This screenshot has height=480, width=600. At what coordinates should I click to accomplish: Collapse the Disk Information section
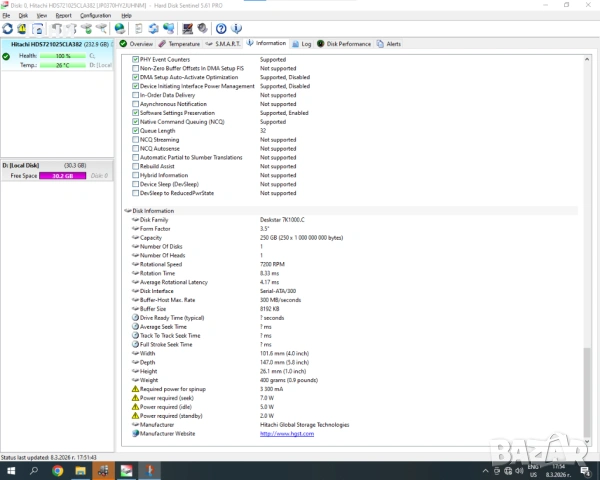pos(127,211)
